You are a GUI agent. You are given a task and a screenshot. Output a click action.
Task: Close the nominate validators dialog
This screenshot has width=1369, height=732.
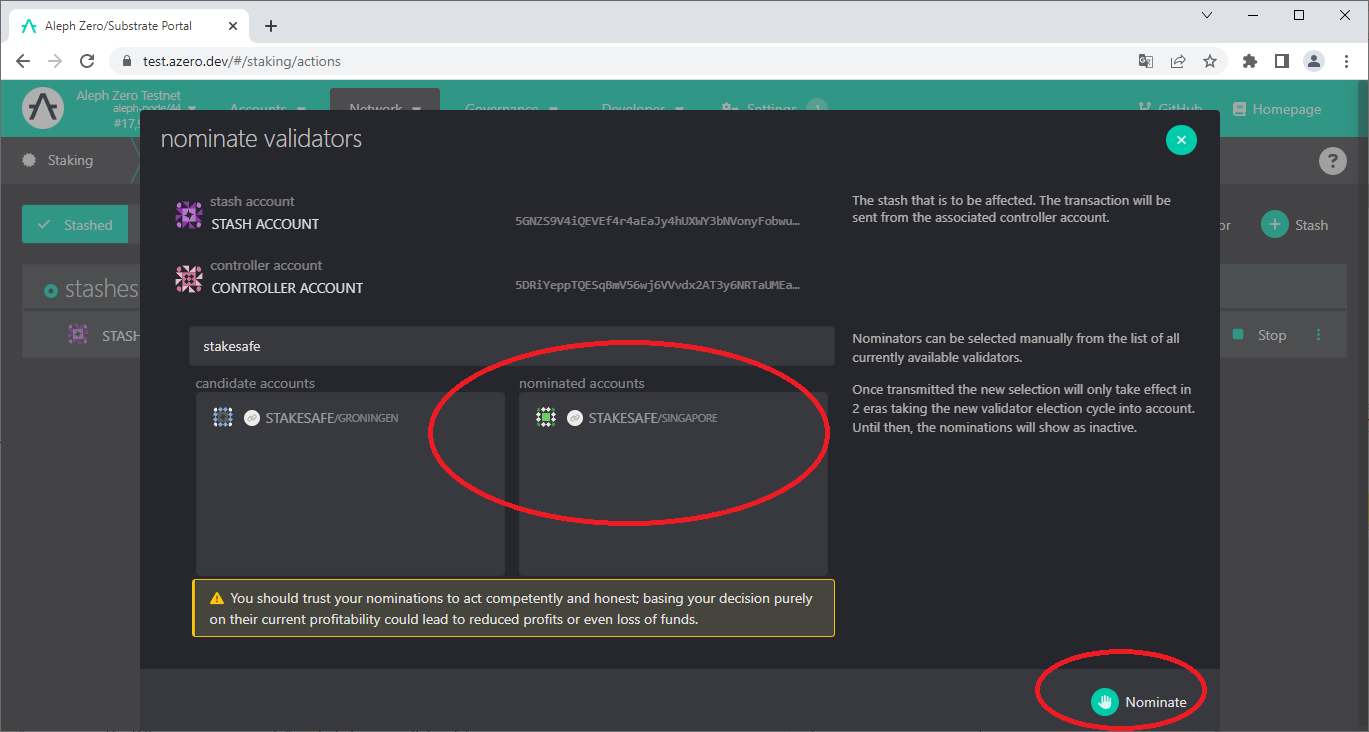(x=1181, y=140)
